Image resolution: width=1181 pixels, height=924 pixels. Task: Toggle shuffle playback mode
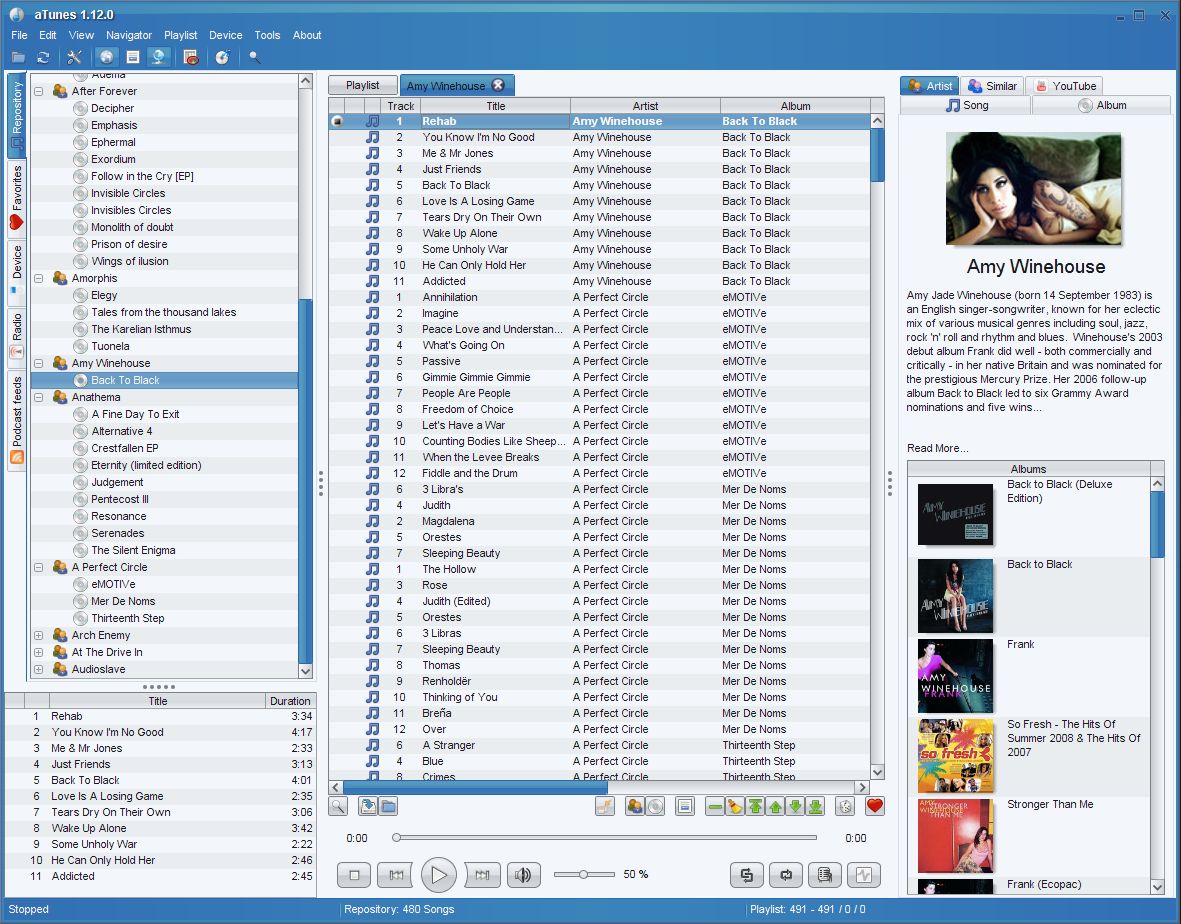746,874
